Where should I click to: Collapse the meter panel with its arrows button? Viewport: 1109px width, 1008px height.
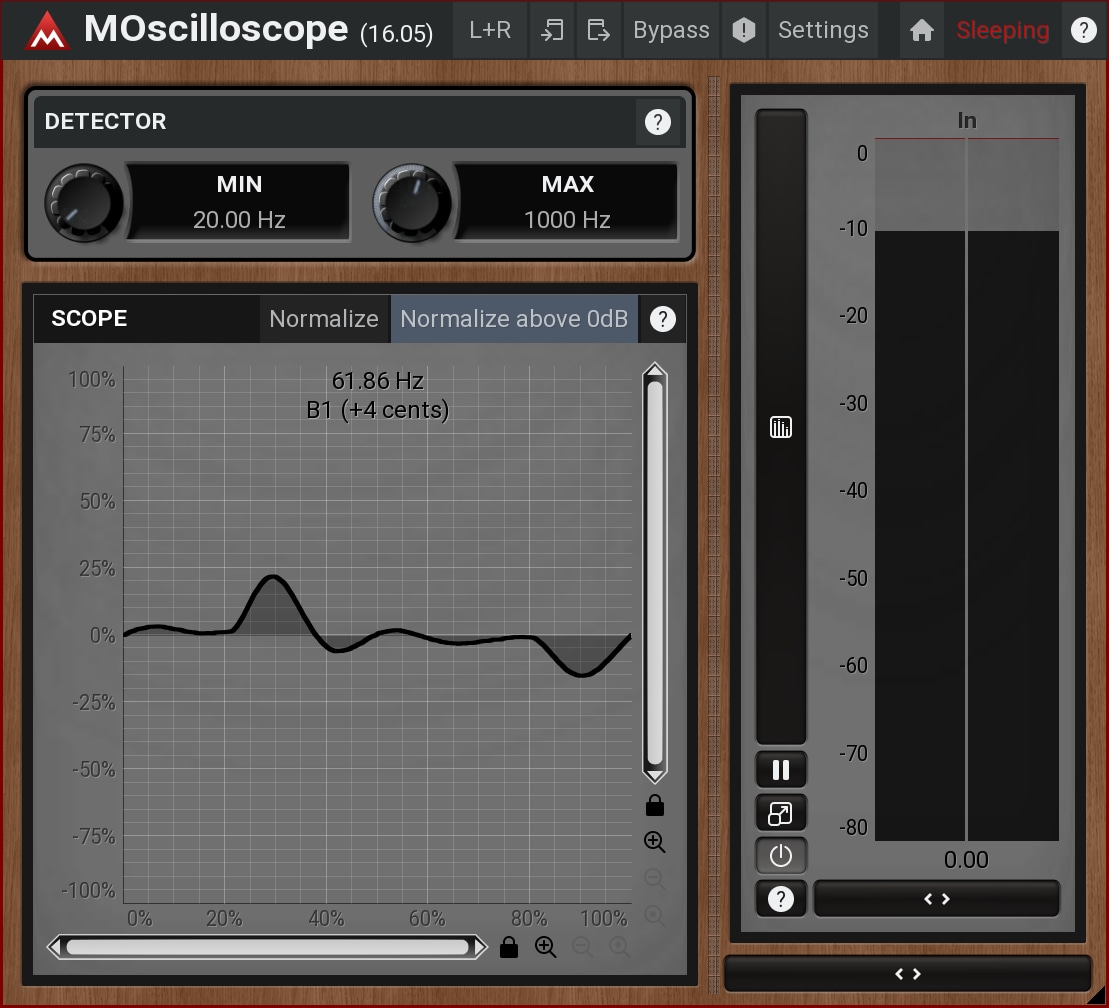point(936,899)
